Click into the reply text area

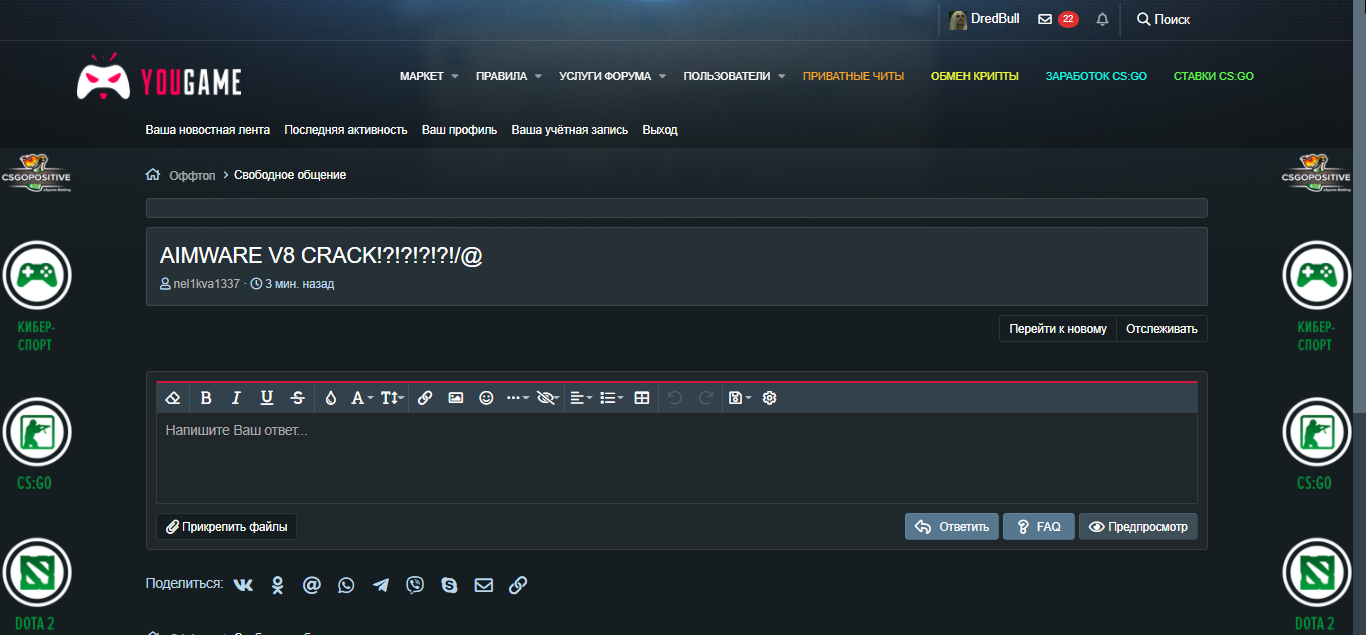coord(677,458)
